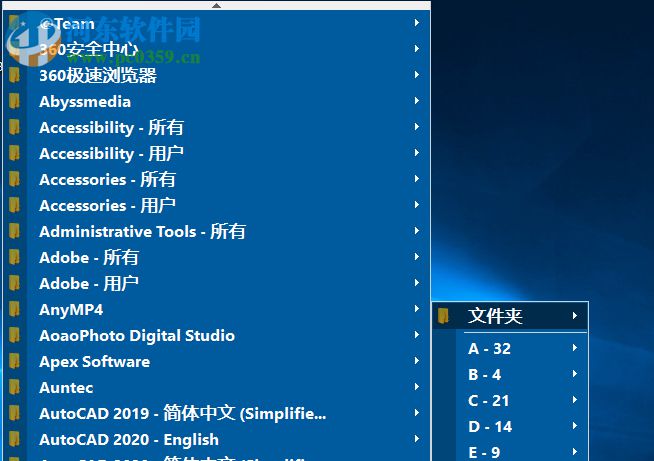Select Accessibility - 所有 entry
Viewport: 654px width, 461px height.
tap(217, 127)
